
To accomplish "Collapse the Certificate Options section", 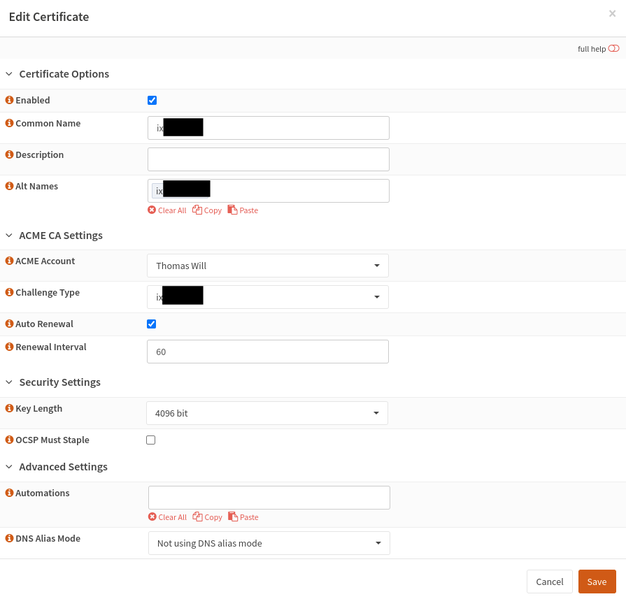I will [x=10, y=74].
